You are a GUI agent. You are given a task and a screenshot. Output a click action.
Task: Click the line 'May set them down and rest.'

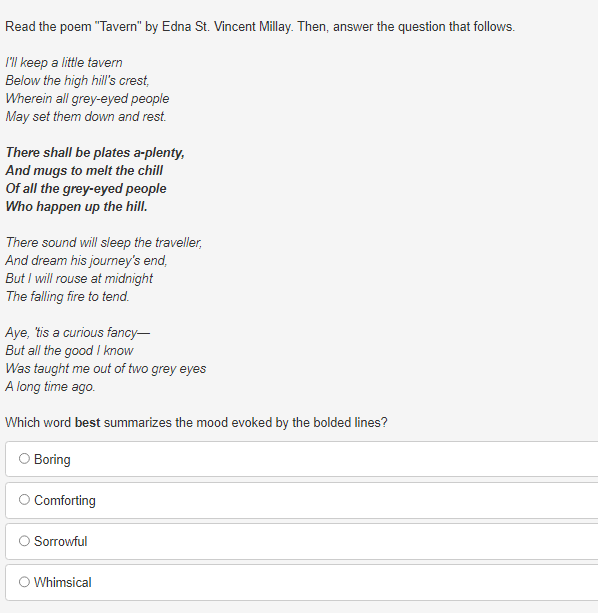[86, 117]
